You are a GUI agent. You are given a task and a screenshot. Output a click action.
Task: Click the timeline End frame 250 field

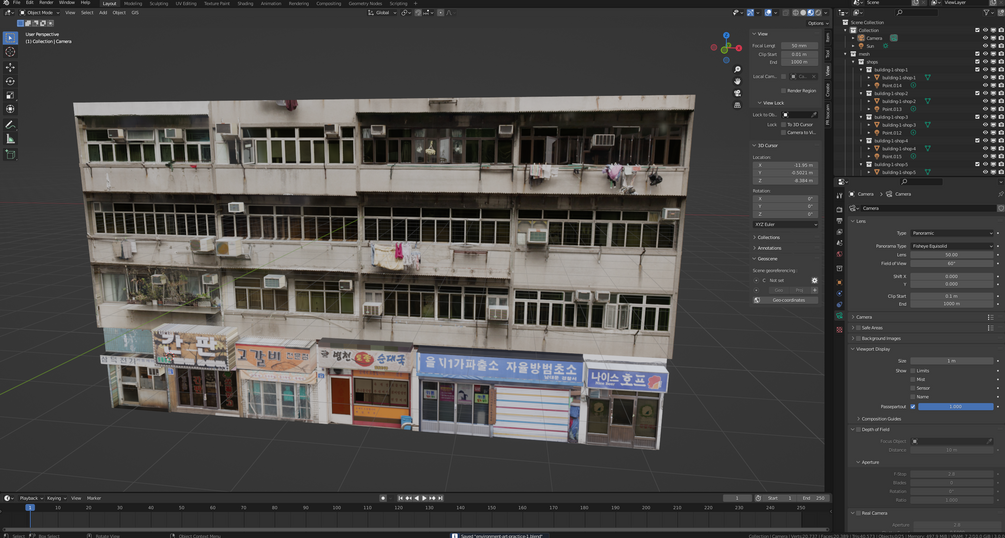[813, 498]
